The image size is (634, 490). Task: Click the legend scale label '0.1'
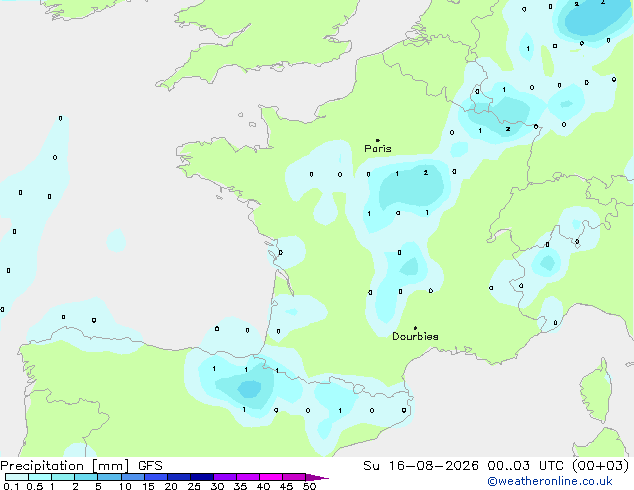(11, 486)
